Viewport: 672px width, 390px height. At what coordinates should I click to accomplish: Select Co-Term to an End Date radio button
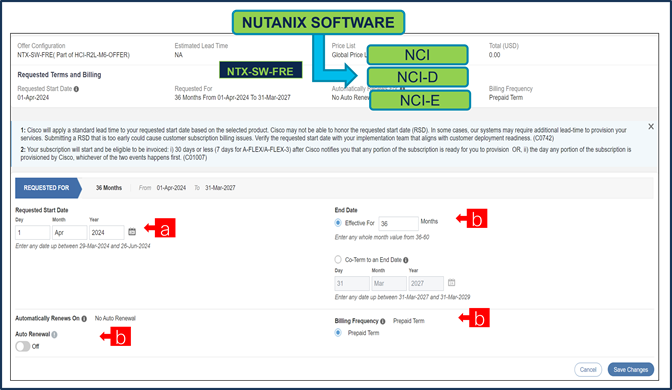pyautogui.click(x=338, y=260)
